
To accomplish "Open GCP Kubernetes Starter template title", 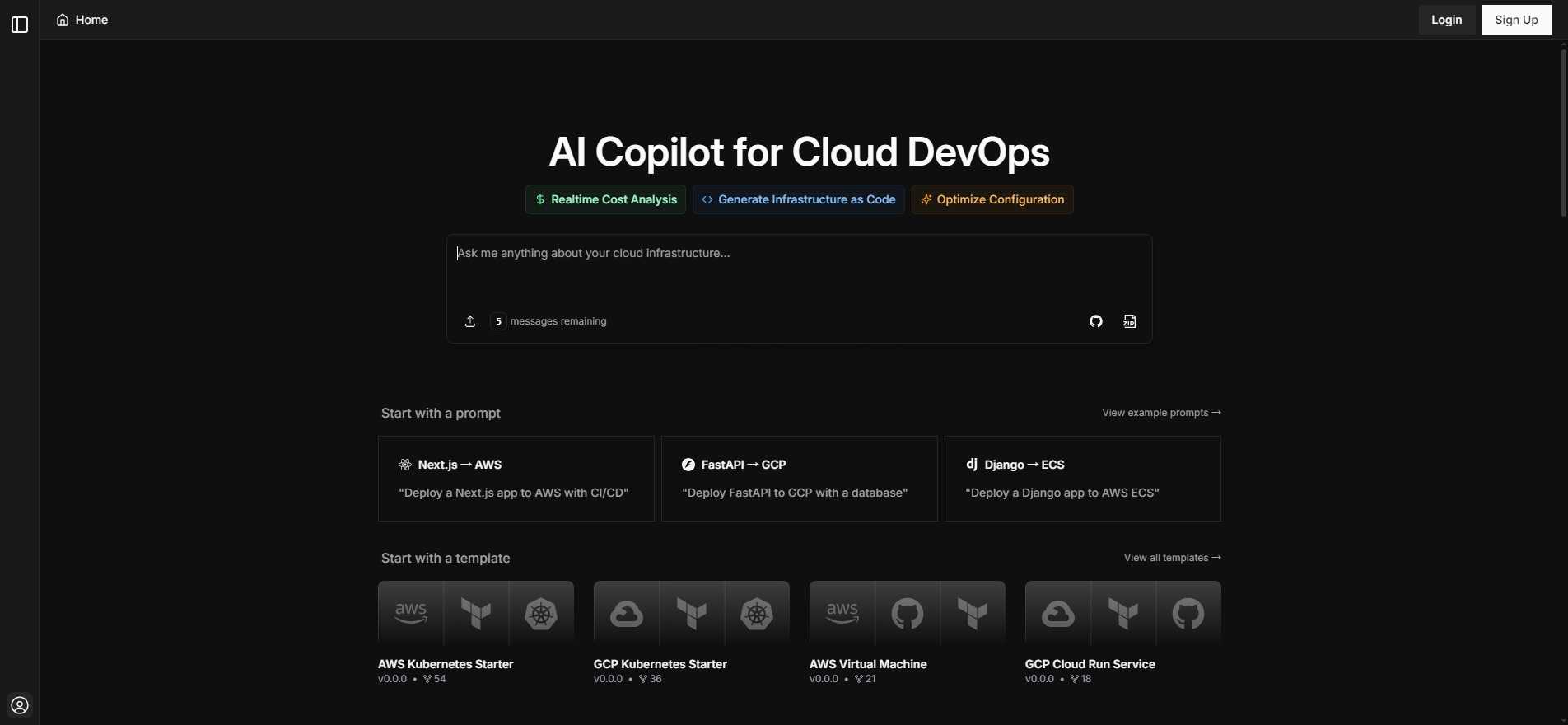I will [x=660, y=664].
